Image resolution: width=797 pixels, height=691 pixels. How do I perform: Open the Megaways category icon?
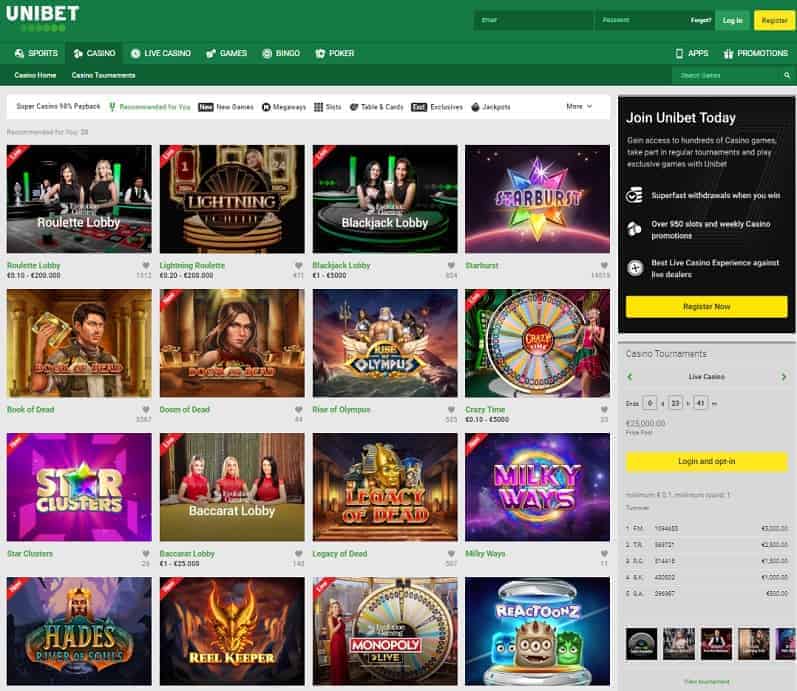coord(266,106)
